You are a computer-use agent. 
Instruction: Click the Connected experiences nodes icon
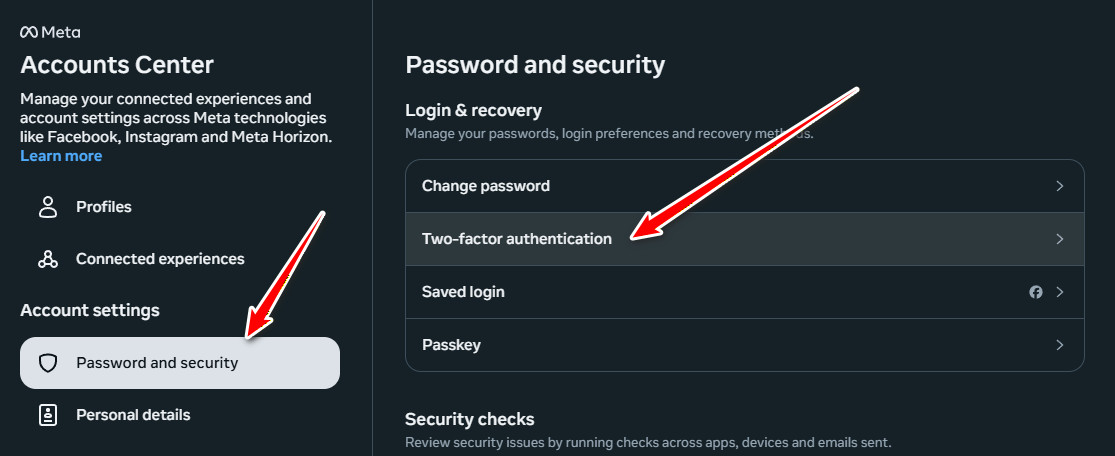click(47, 259)
